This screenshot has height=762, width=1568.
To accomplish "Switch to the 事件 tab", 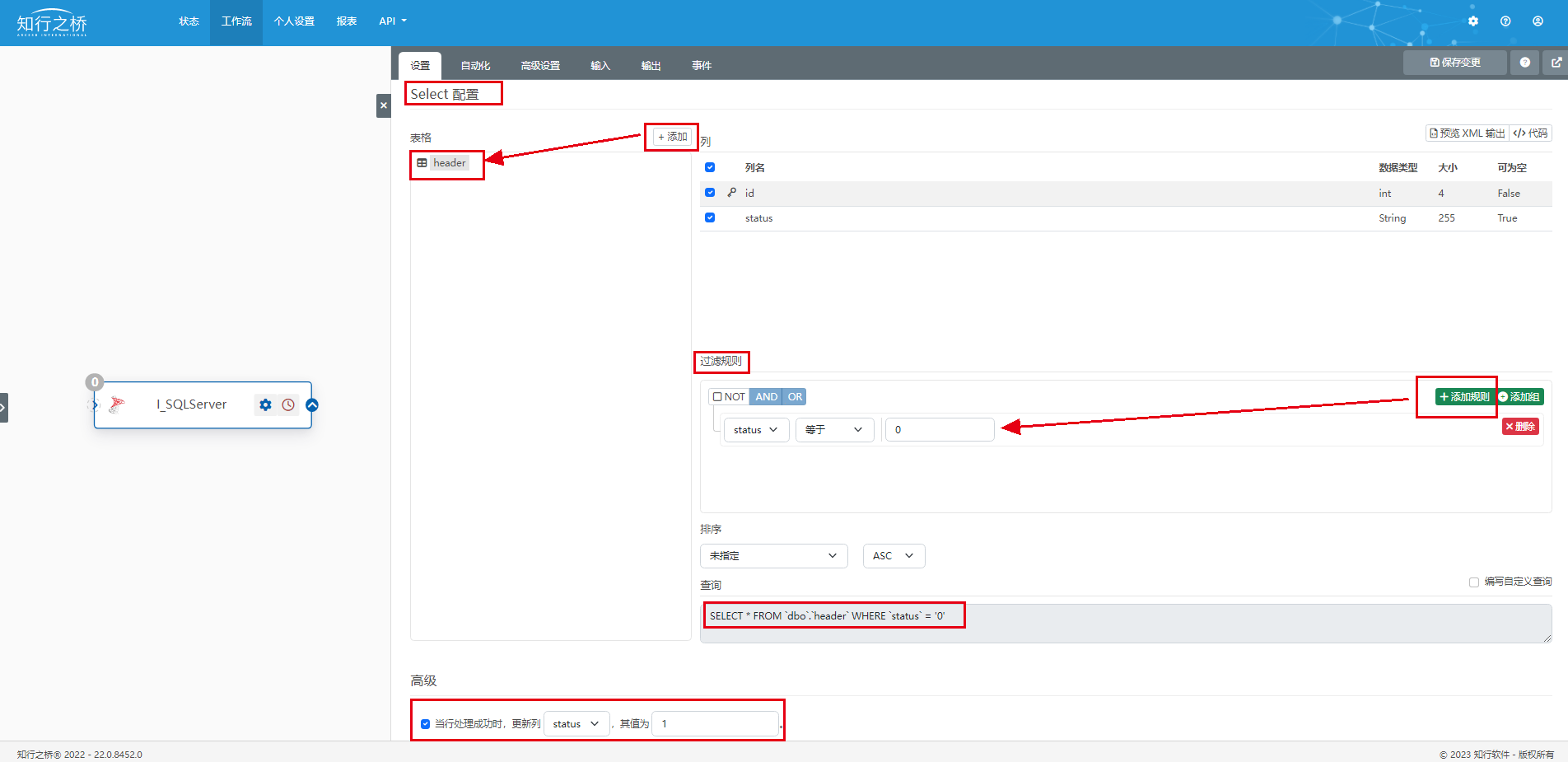I will point(702,66).
